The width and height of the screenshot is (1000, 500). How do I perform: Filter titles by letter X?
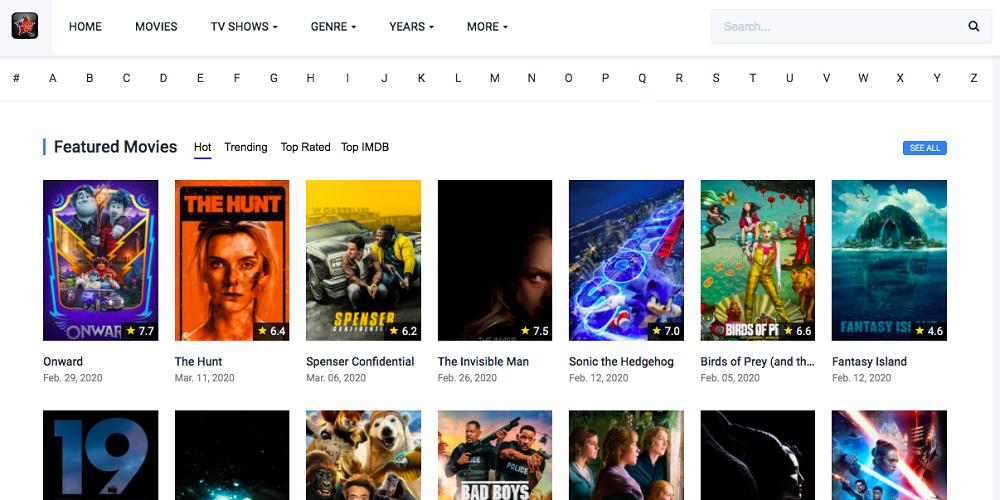(900, 78)
